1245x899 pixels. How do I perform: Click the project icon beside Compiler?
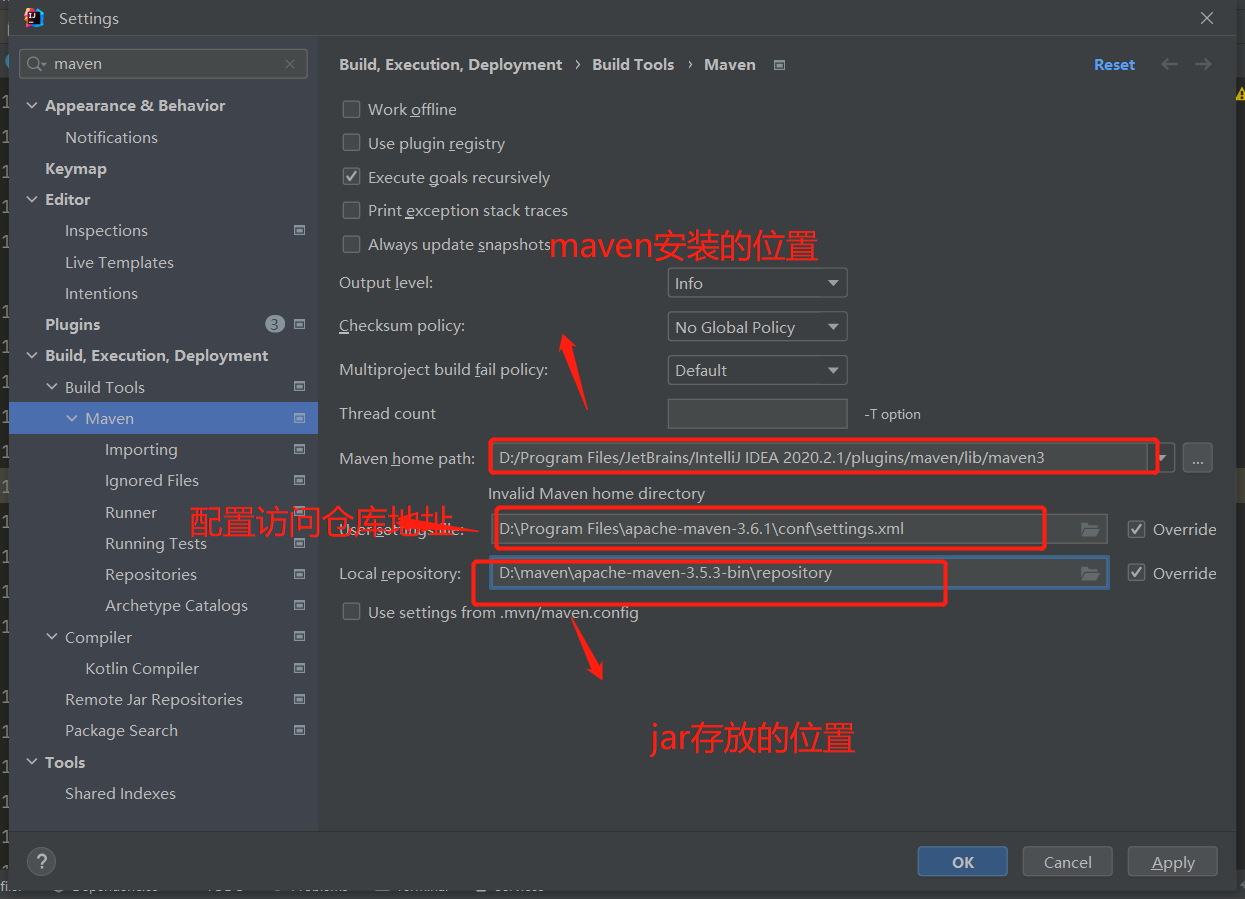click(299, 637)
